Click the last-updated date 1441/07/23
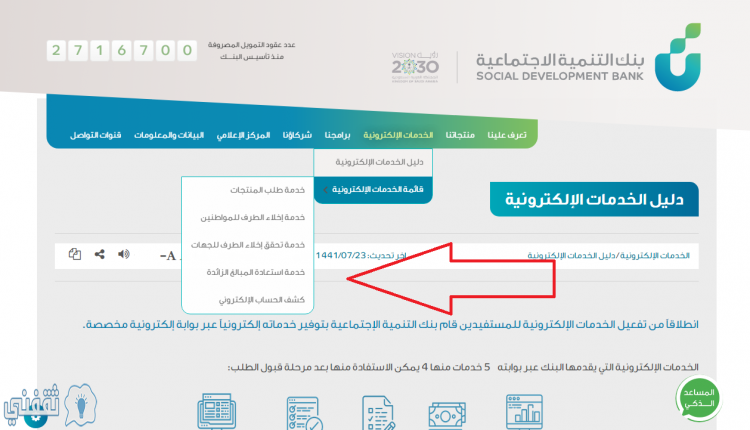The width and height of the screenshot is (750, 430). (341, 255)
